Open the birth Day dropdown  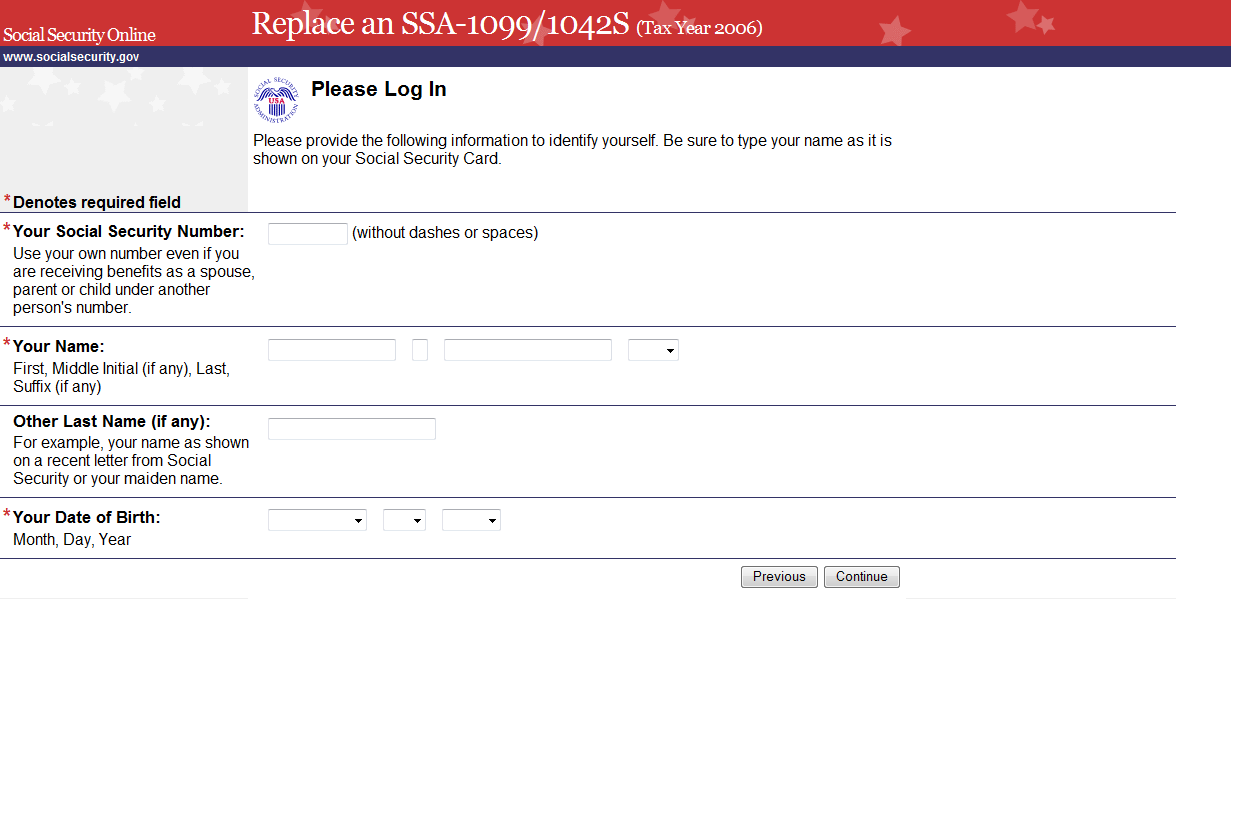404,520
